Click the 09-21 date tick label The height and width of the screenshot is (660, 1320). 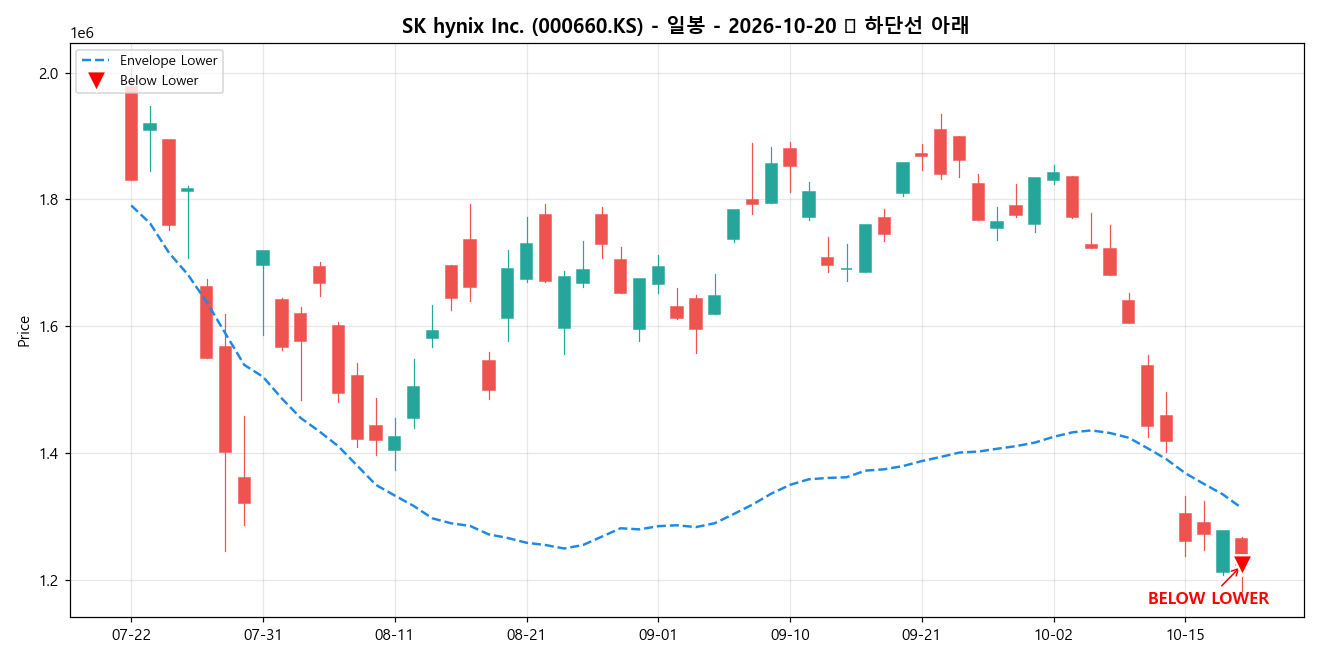click(x=922, y=634)
